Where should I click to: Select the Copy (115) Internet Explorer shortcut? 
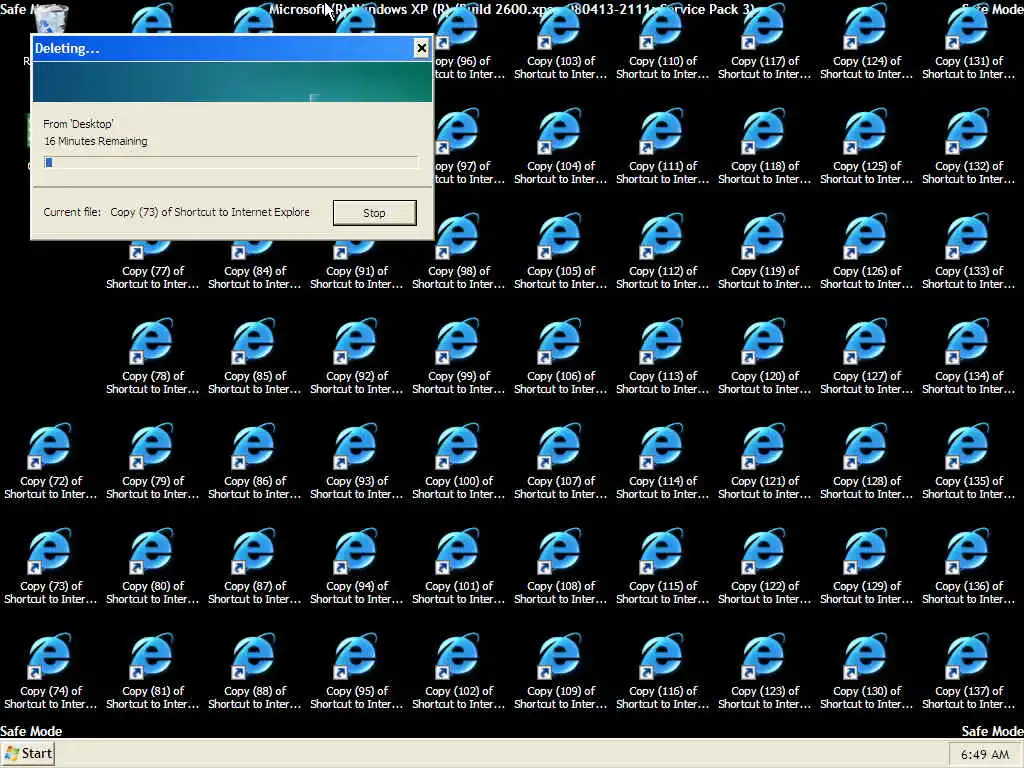point(662,568)
